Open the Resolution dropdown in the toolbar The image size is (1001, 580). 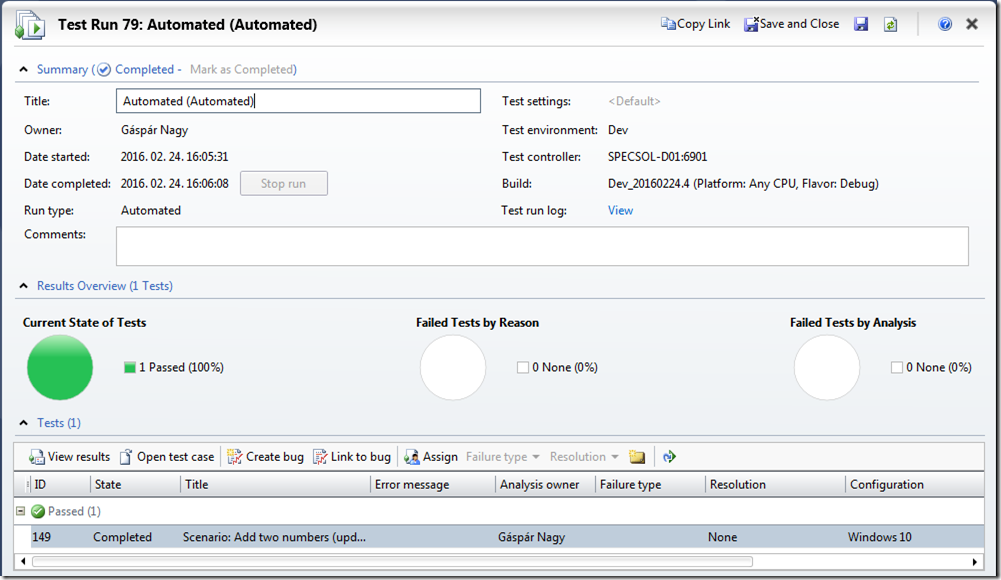point(584,457)
